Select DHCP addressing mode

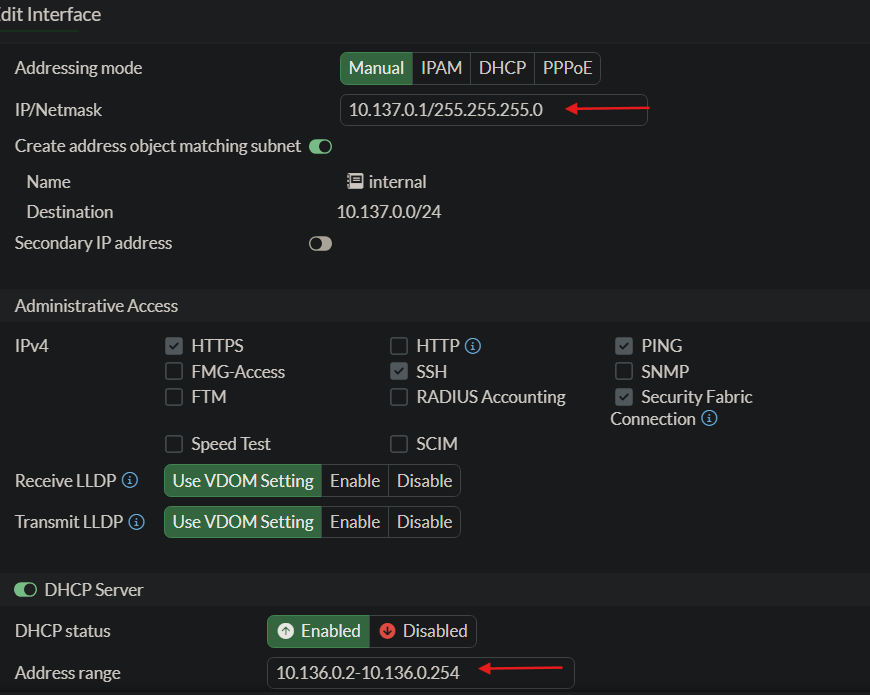pos(503,68)
